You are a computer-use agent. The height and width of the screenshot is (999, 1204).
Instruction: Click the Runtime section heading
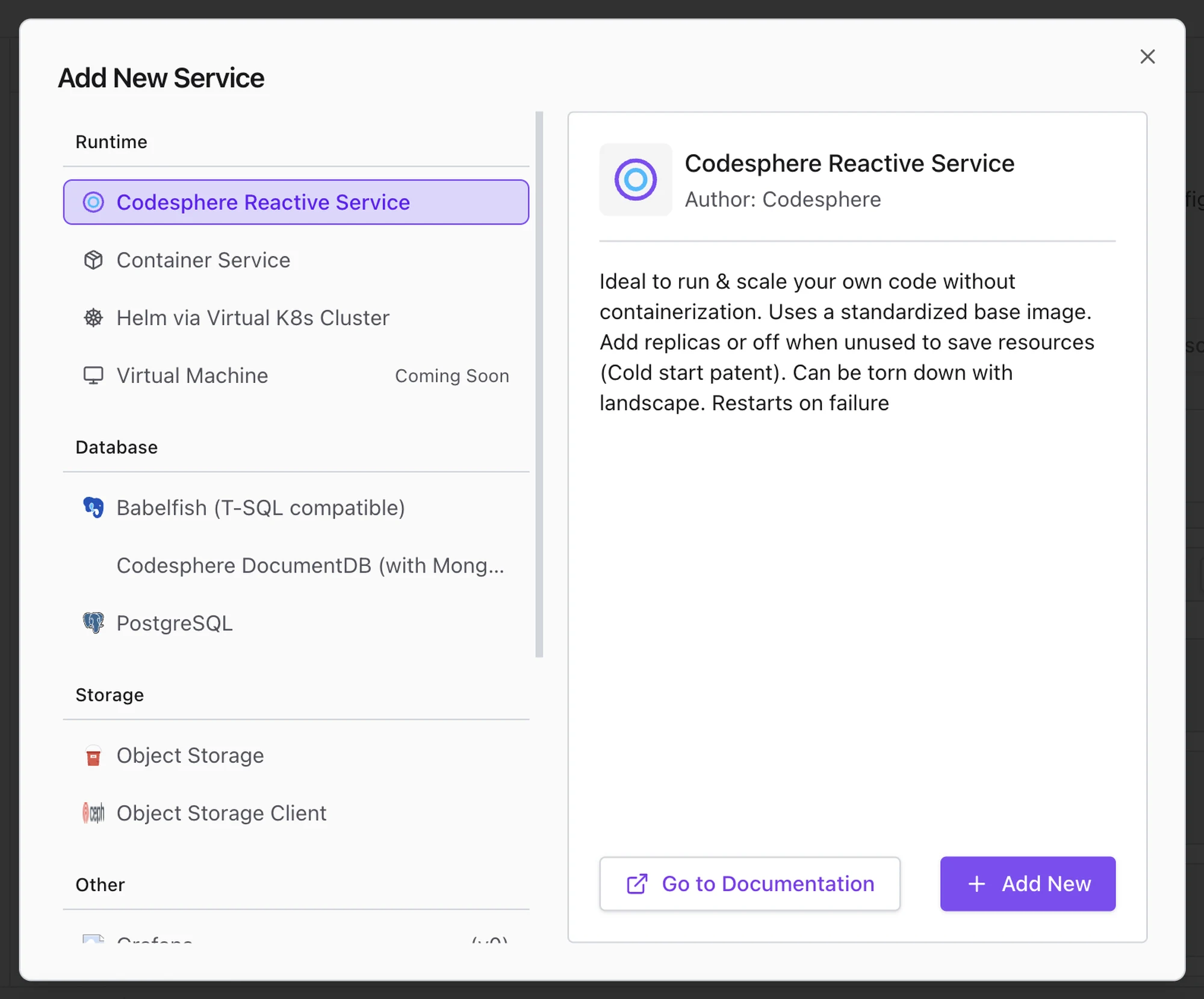pyautogui.click(x=111, y=142)
